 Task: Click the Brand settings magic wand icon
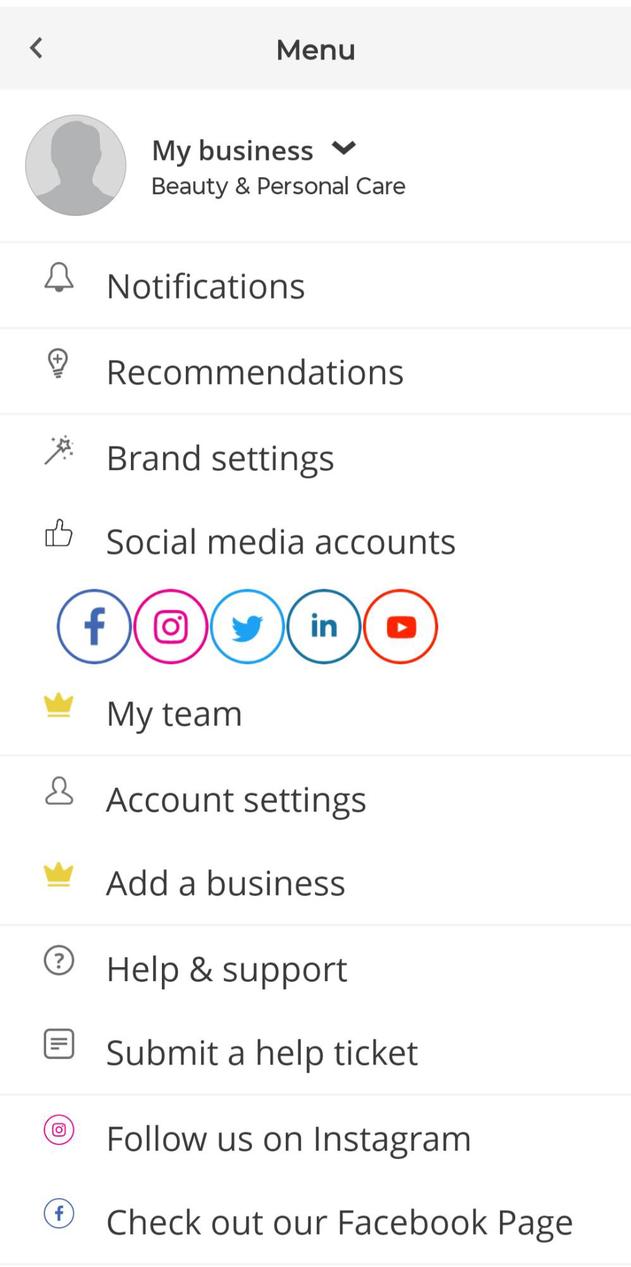click(59, 450)
